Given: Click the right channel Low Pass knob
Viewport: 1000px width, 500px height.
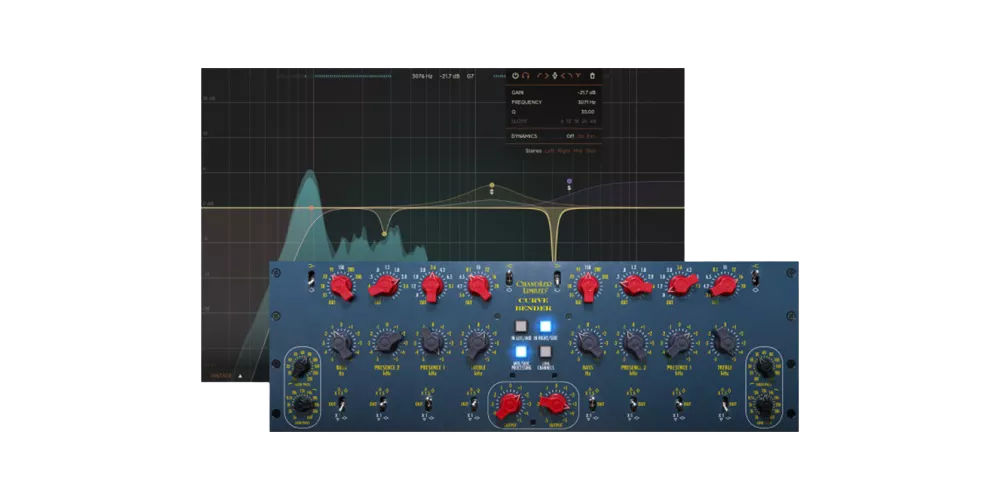Looking at the screenshot, I should pos(765,405).
